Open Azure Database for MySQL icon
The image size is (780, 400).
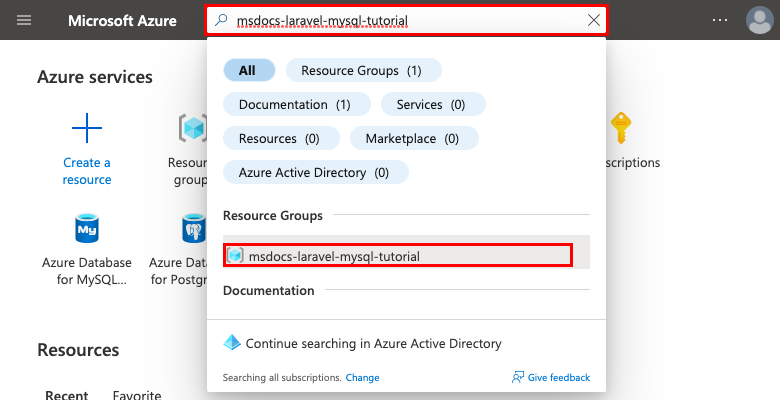click(x=87, y=228)
